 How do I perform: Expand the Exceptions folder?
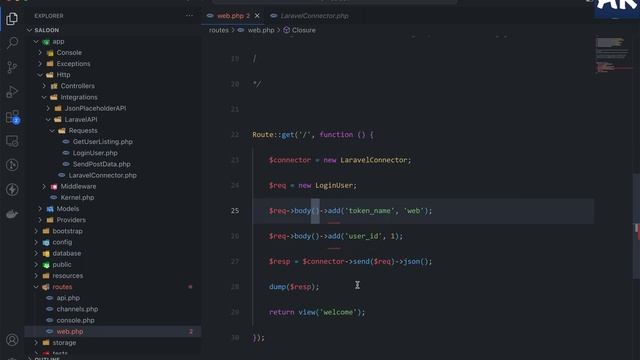pyautogui.click(x=40, y=64)
